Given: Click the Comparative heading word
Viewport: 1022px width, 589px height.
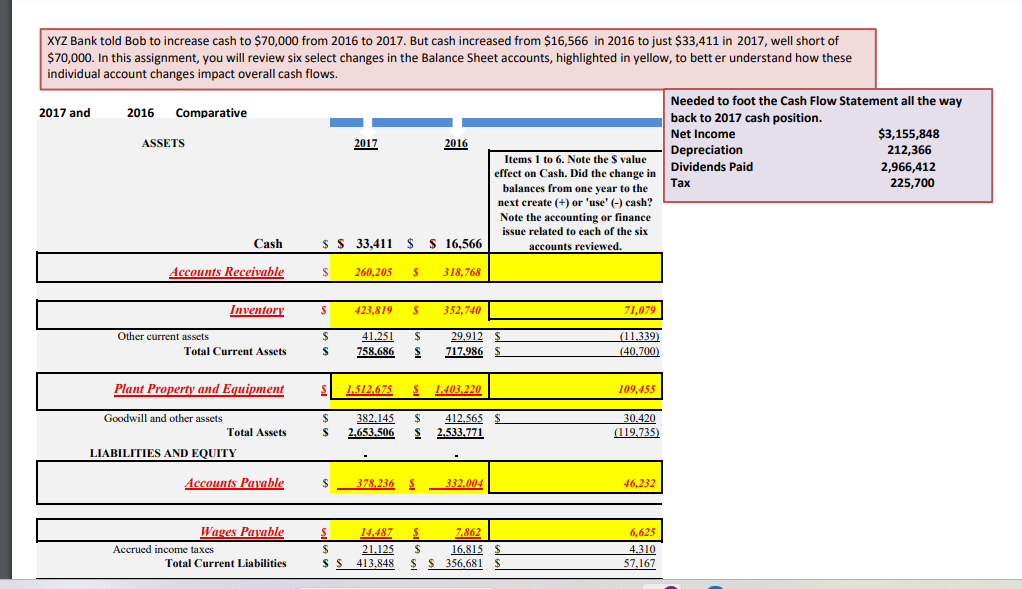Looking at the screenshot, I should coord(211,113).
